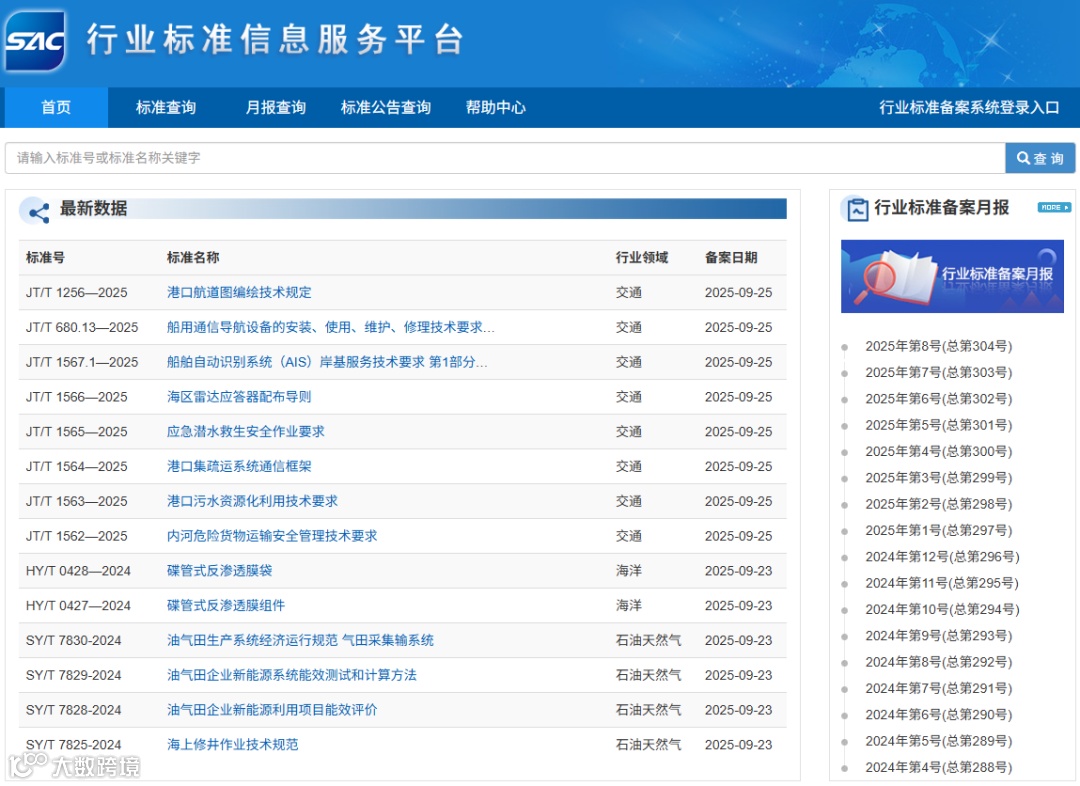Open the 帮助中心 menu item
Viewport: 1080px width, 786px height.
pos(496,107)
